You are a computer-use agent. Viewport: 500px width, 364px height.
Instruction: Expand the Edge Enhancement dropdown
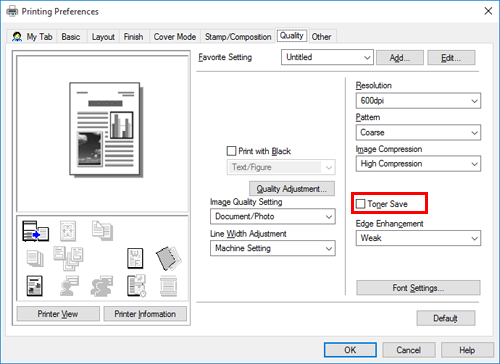418,238
